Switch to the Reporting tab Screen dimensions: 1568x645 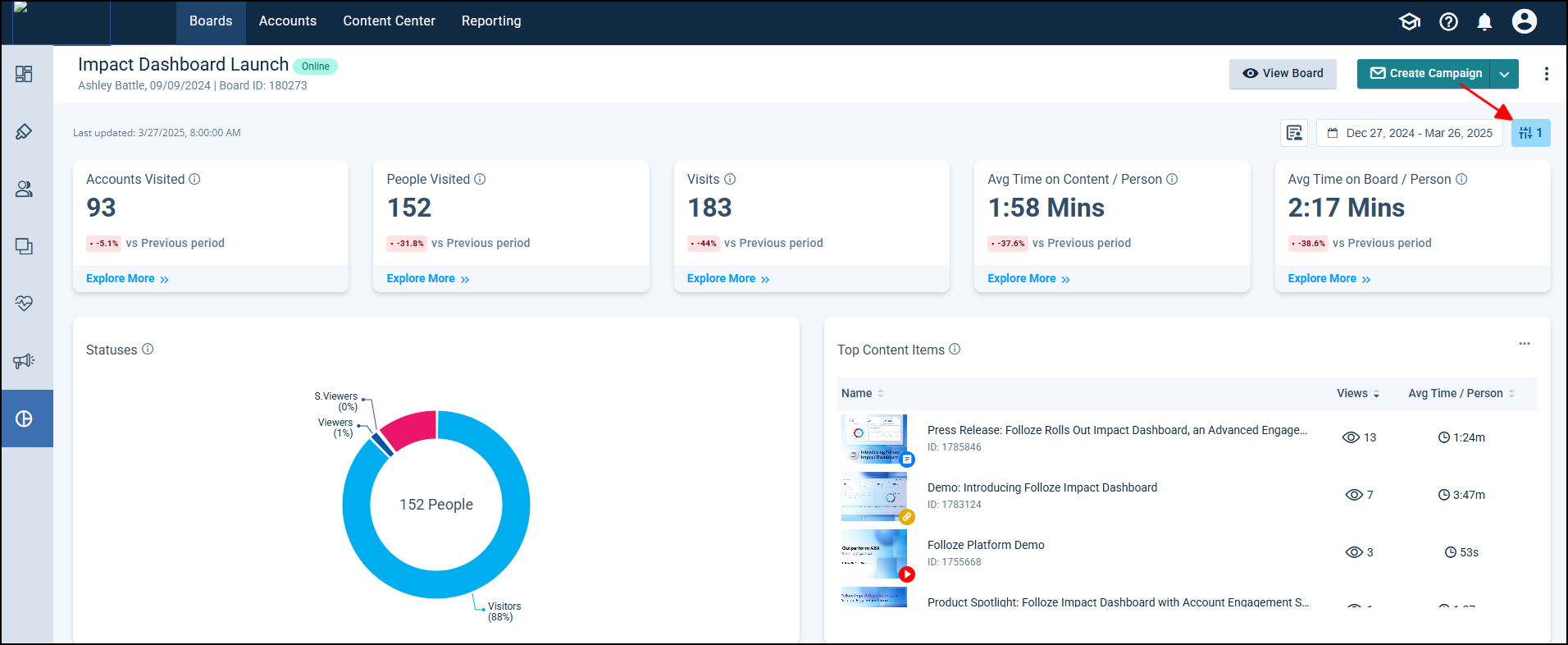(490, 21)
